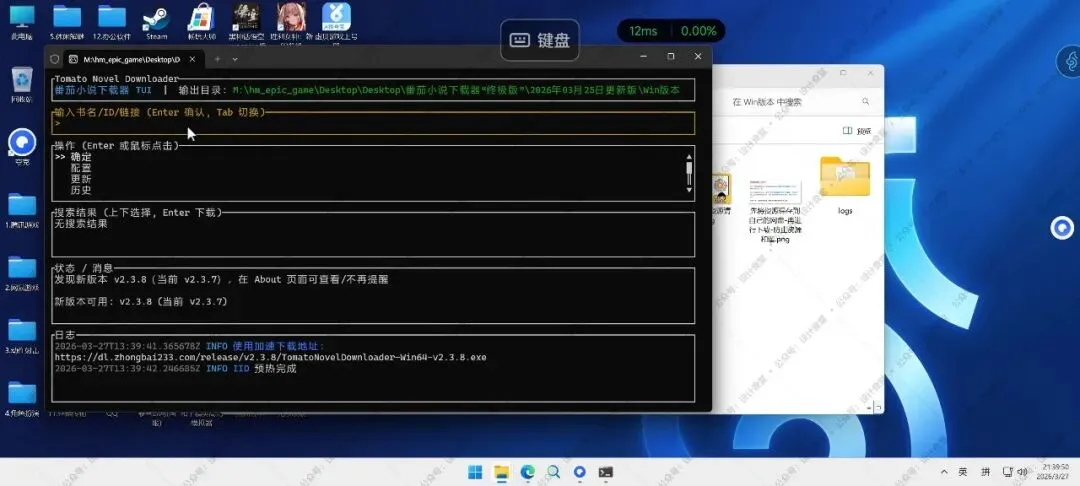Image resolution: width=1080 pixels, height=486 pixels.
Task: Maximize the terminal window
Action: 671,56
